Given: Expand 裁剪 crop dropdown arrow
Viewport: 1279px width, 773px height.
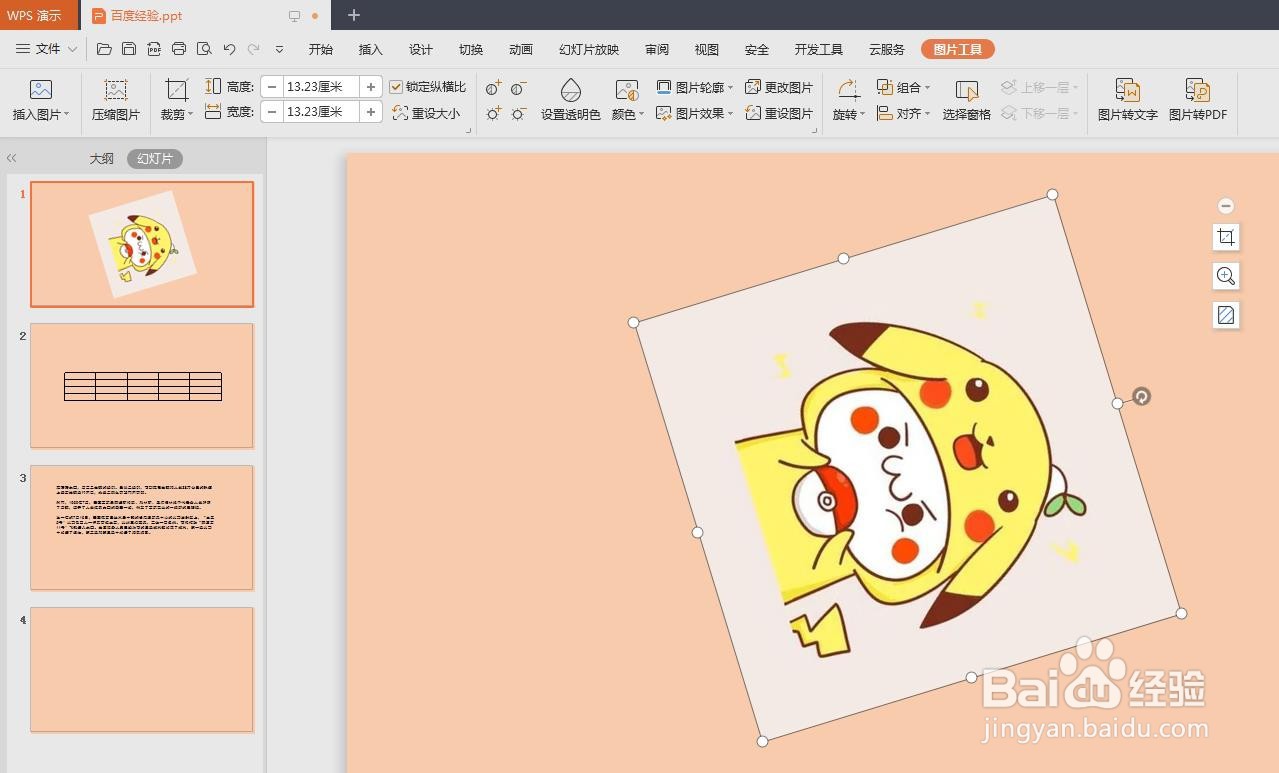Looking at the screenshot, I should coord(190,115).
